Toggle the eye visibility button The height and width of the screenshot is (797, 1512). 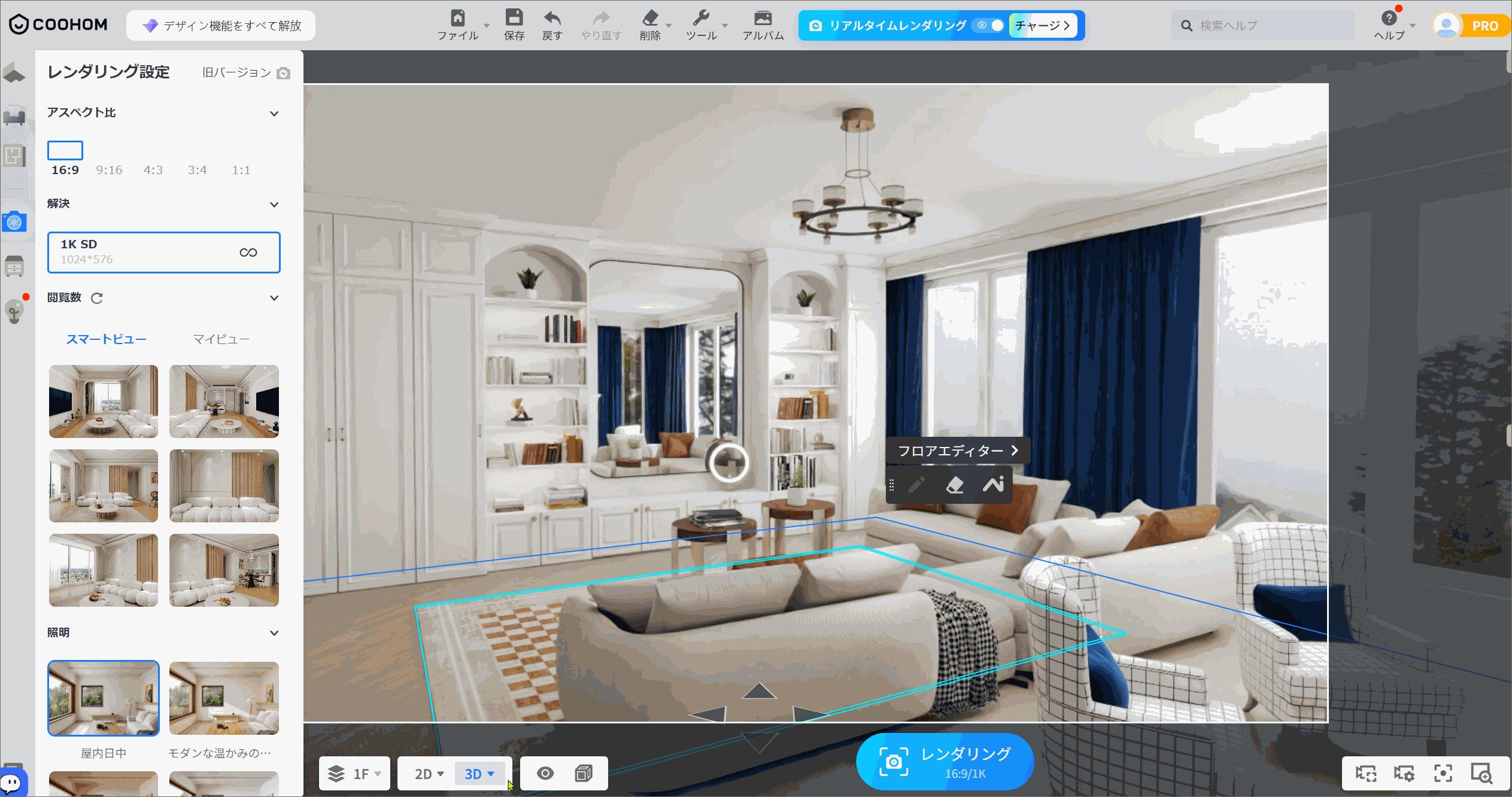tap(545, 773)
